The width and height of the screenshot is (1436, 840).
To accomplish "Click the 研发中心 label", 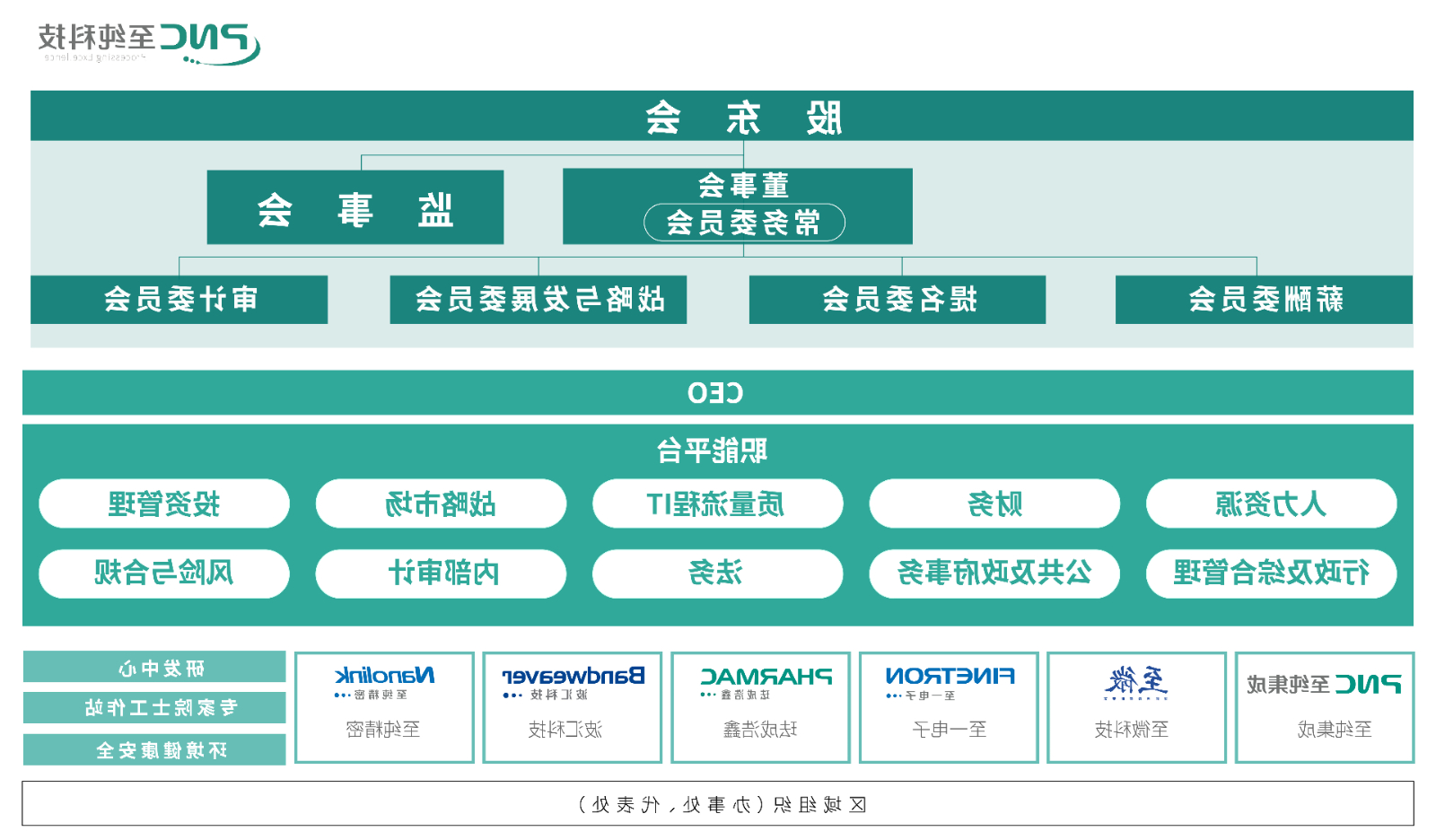I will [154, 667].
